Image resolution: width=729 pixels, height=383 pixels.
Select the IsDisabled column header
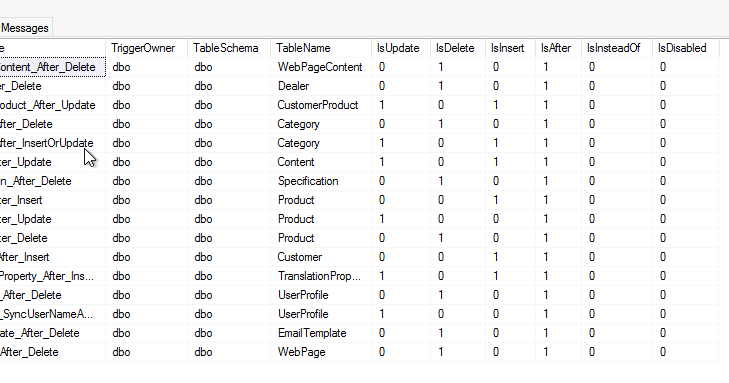(x=685, y=48)
